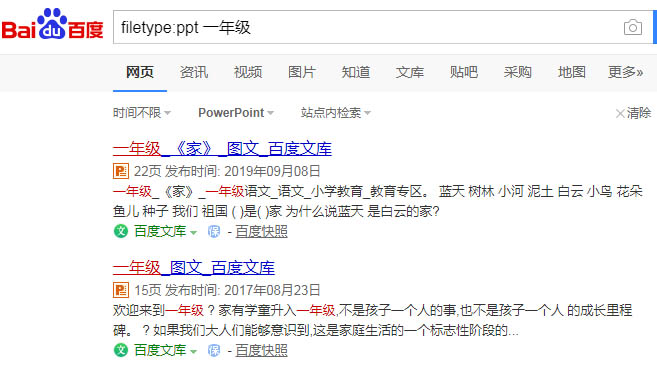Open 百度快照 link of first result

coord(261,231)
